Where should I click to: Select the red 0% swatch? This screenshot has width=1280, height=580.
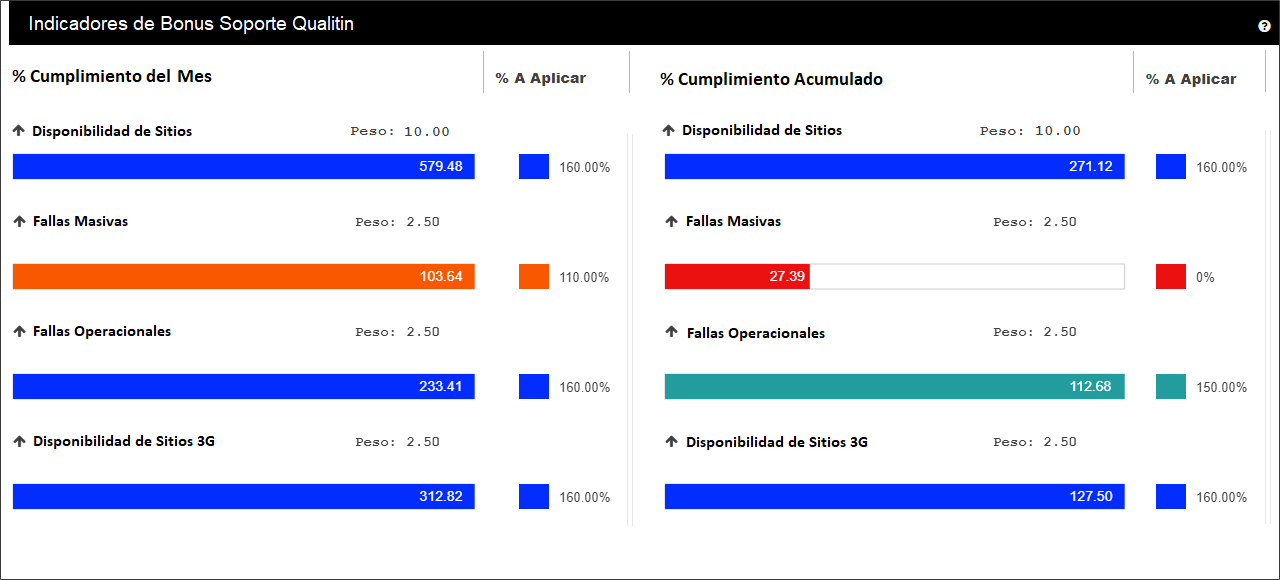tap(1171, 277)
